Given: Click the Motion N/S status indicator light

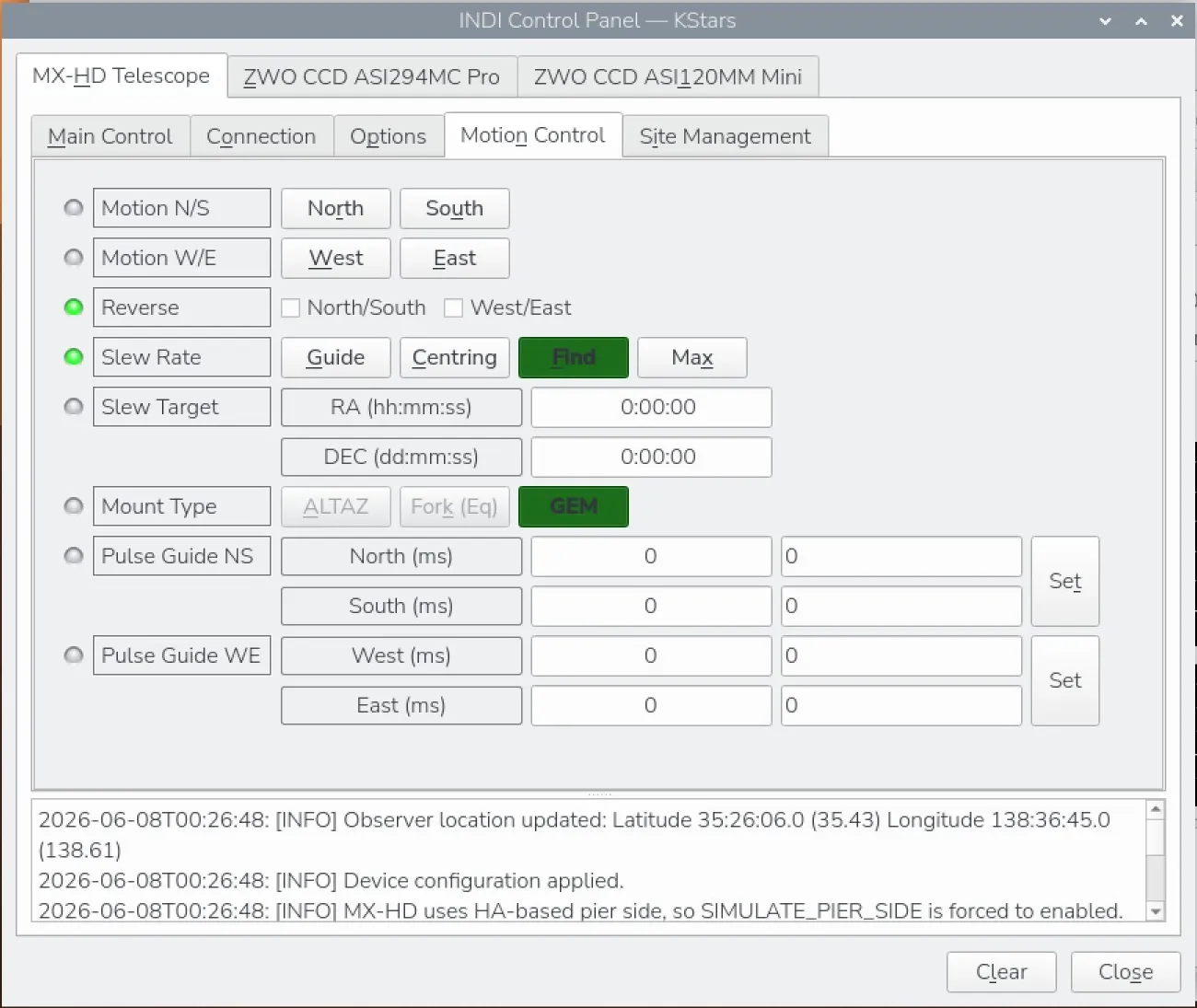Looking at the screenshot, I should [74, 208].
